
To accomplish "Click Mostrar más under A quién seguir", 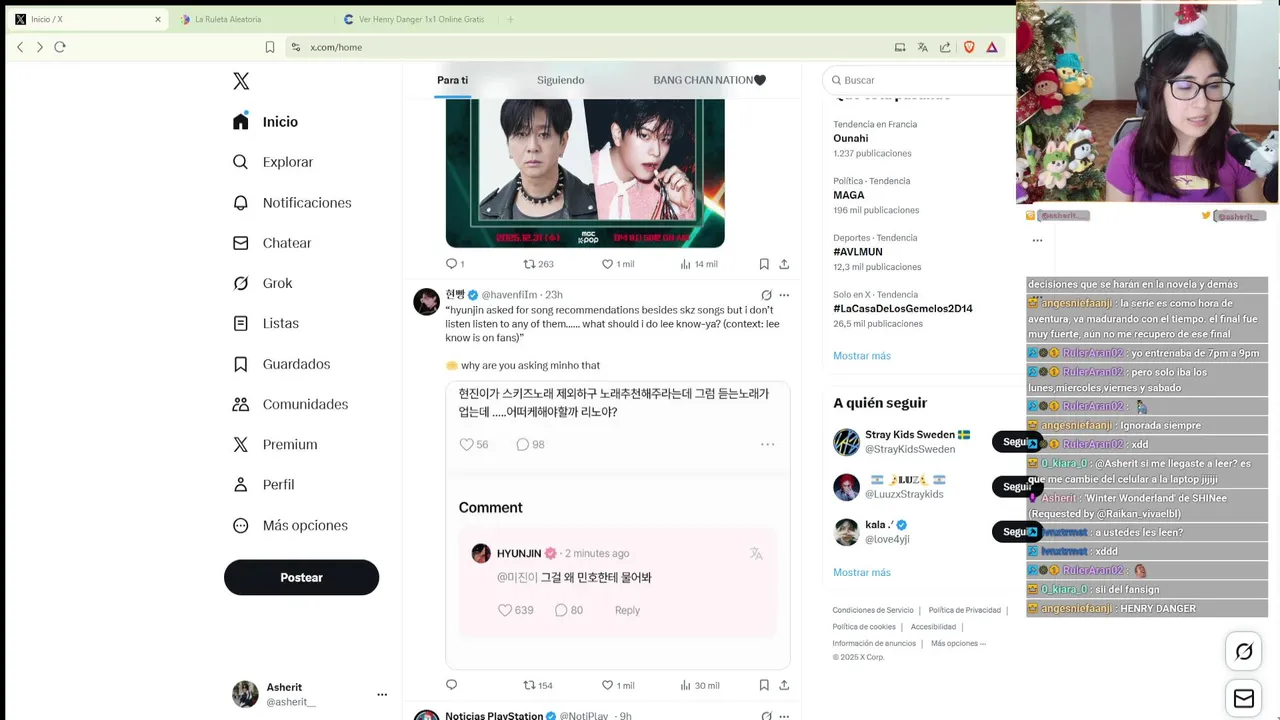I will point(862,573).
